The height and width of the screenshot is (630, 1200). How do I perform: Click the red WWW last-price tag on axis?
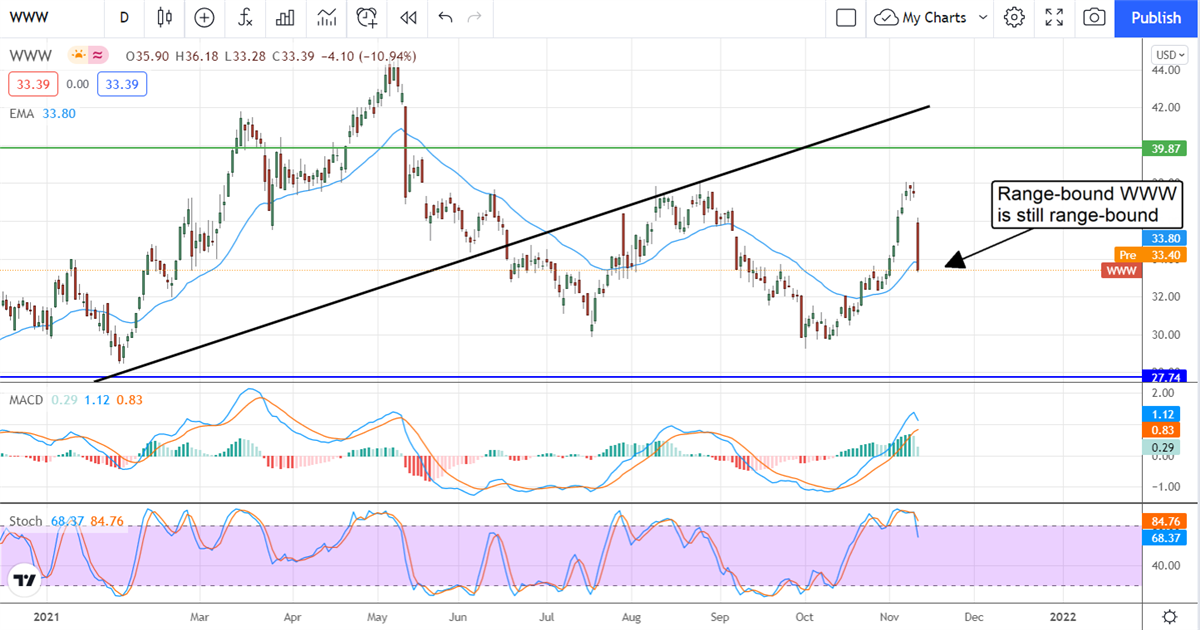pos(1121,271)
